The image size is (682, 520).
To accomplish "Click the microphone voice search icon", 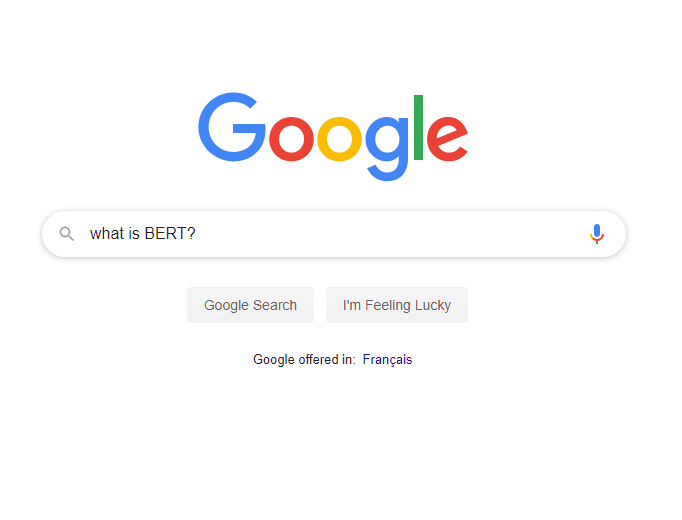I will point(597,234).
